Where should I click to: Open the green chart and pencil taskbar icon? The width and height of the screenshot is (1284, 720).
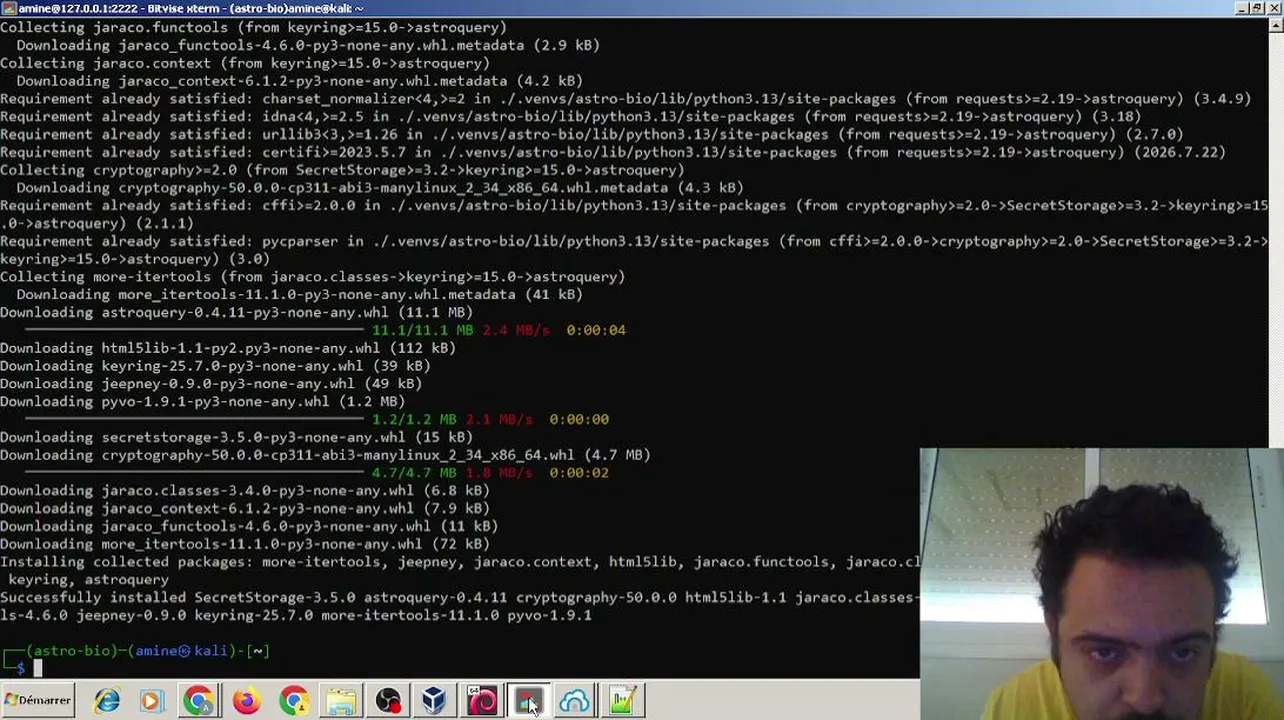point(622,701)
